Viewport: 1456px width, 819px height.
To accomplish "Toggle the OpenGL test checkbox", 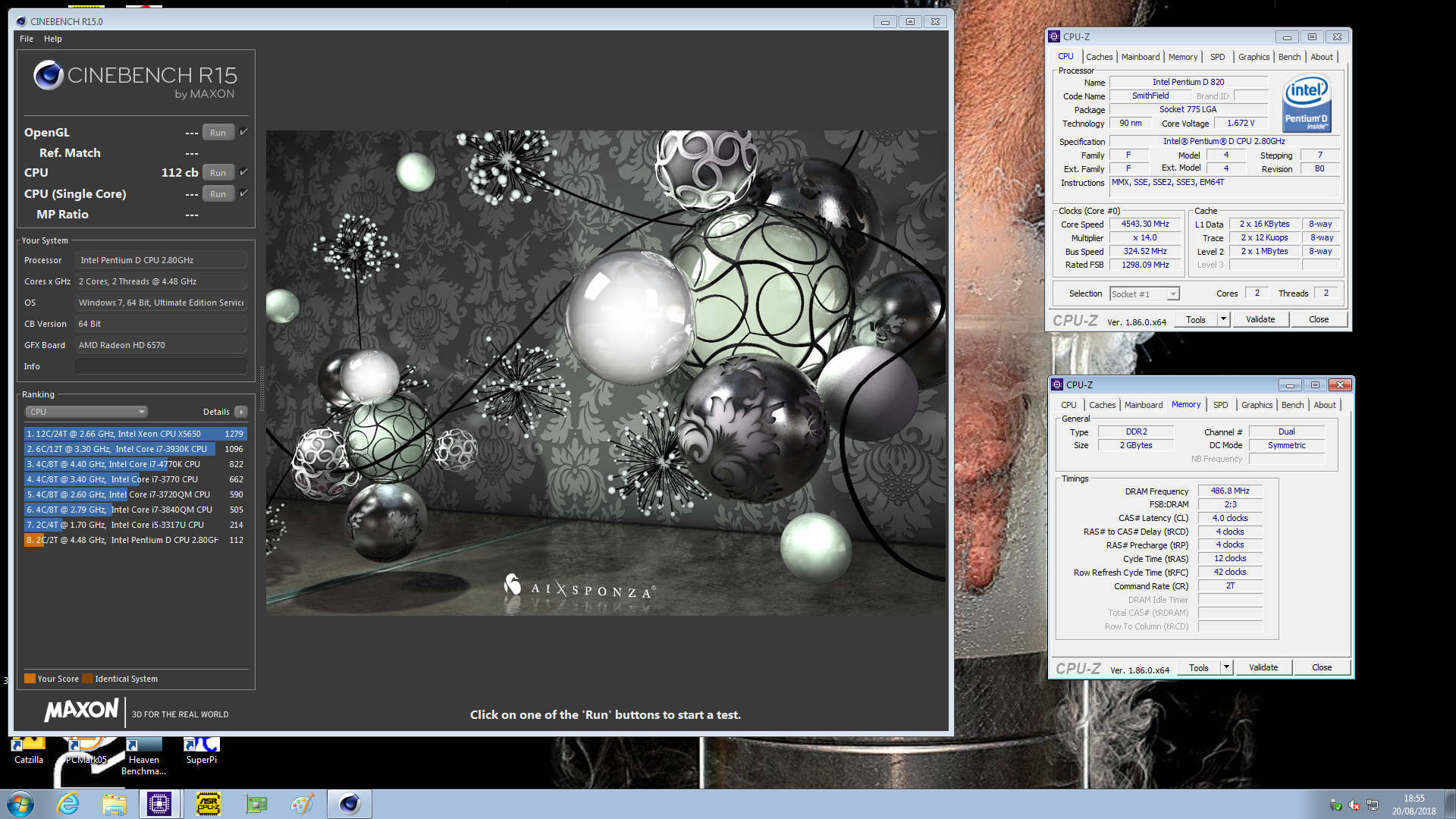I will (x=244, y=132).
